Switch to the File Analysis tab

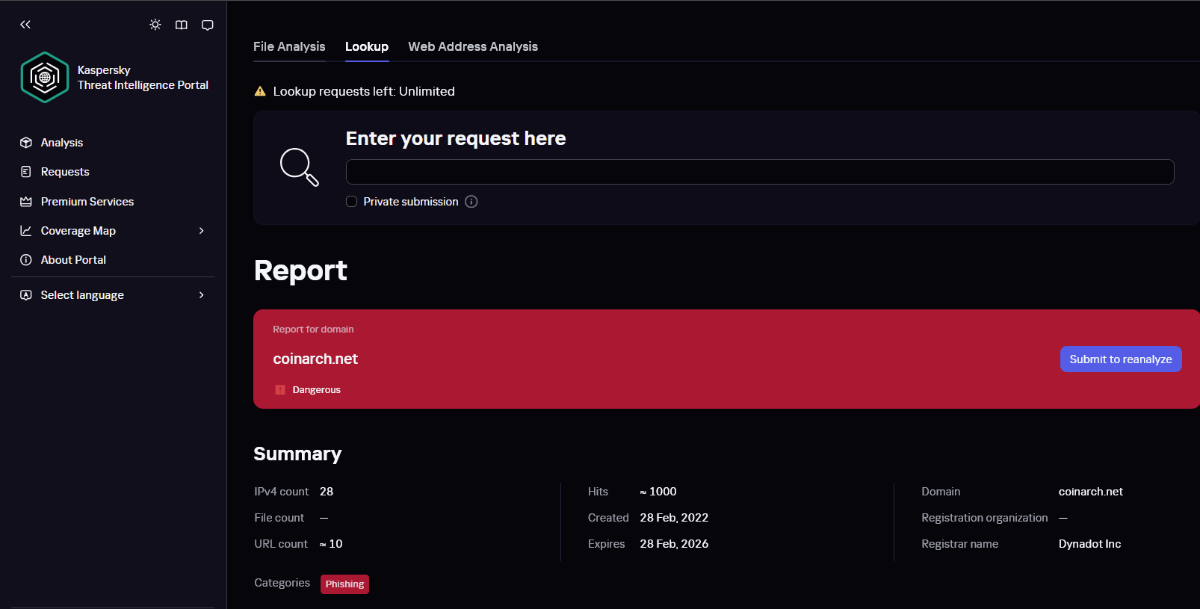point(289,46)
